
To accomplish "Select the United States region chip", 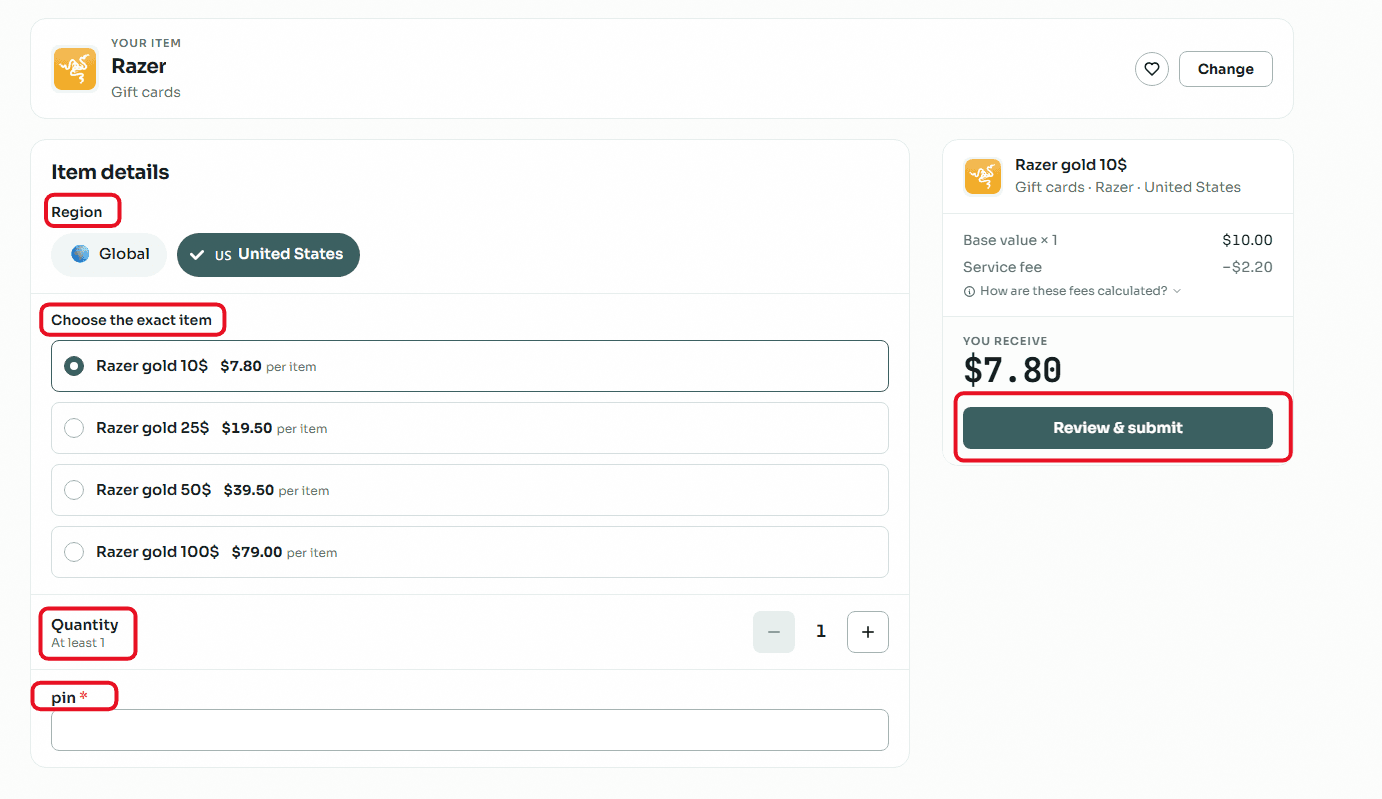I will pyautogui.click(x=268, y=254).
